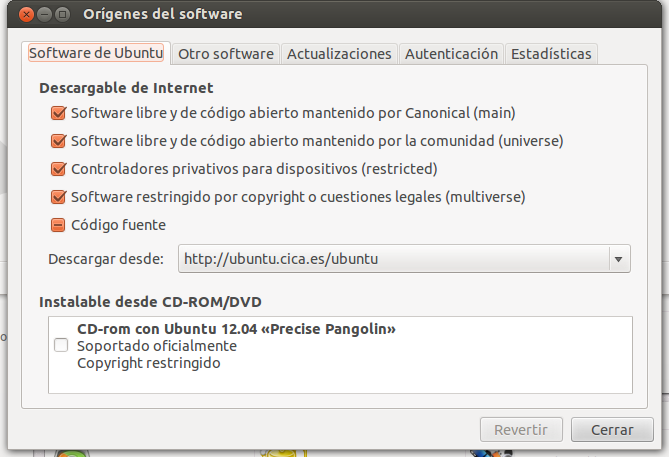Viewport: 669px width, 457px height.
Task: Select the Autenticación tab
Action: (451, 54)
